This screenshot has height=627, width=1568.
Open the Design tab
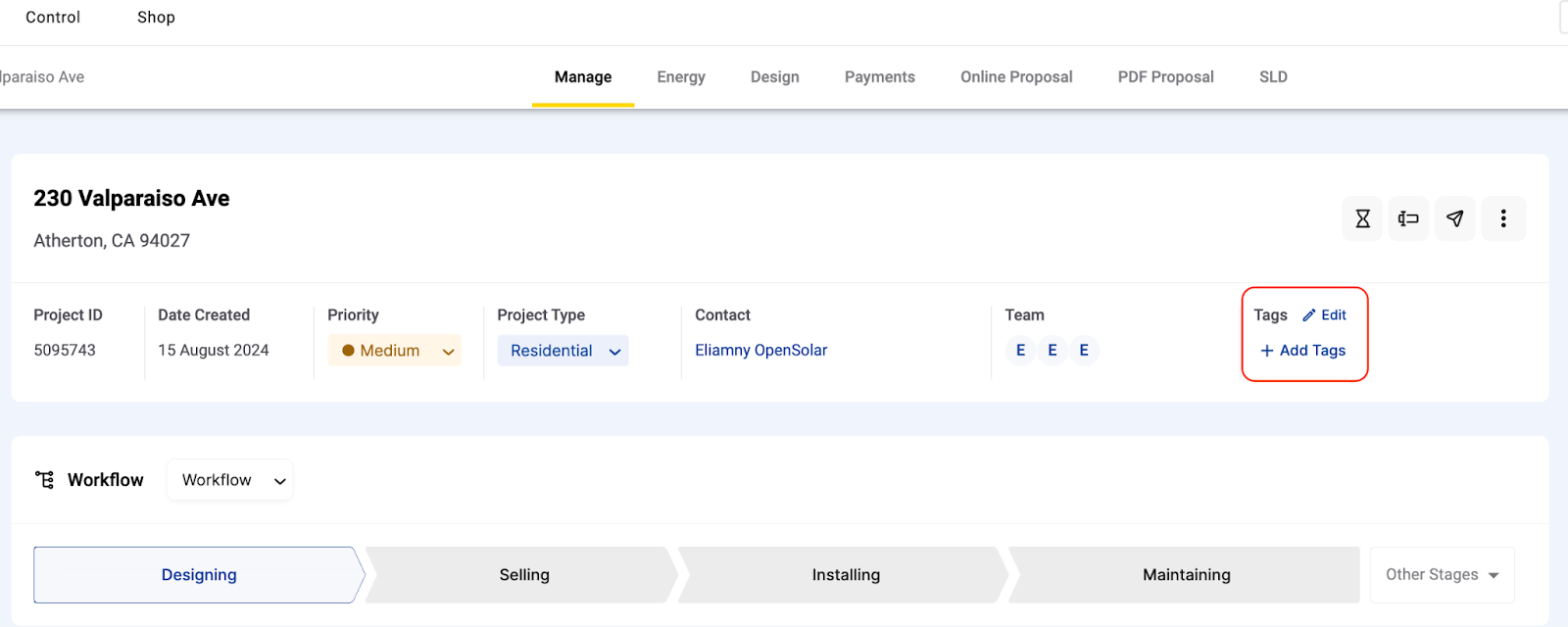pos(774,77)
